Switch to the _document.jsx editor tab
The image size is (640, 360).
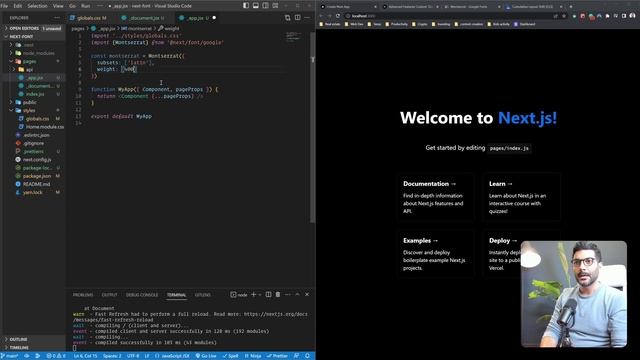click(x=145, y=18)
